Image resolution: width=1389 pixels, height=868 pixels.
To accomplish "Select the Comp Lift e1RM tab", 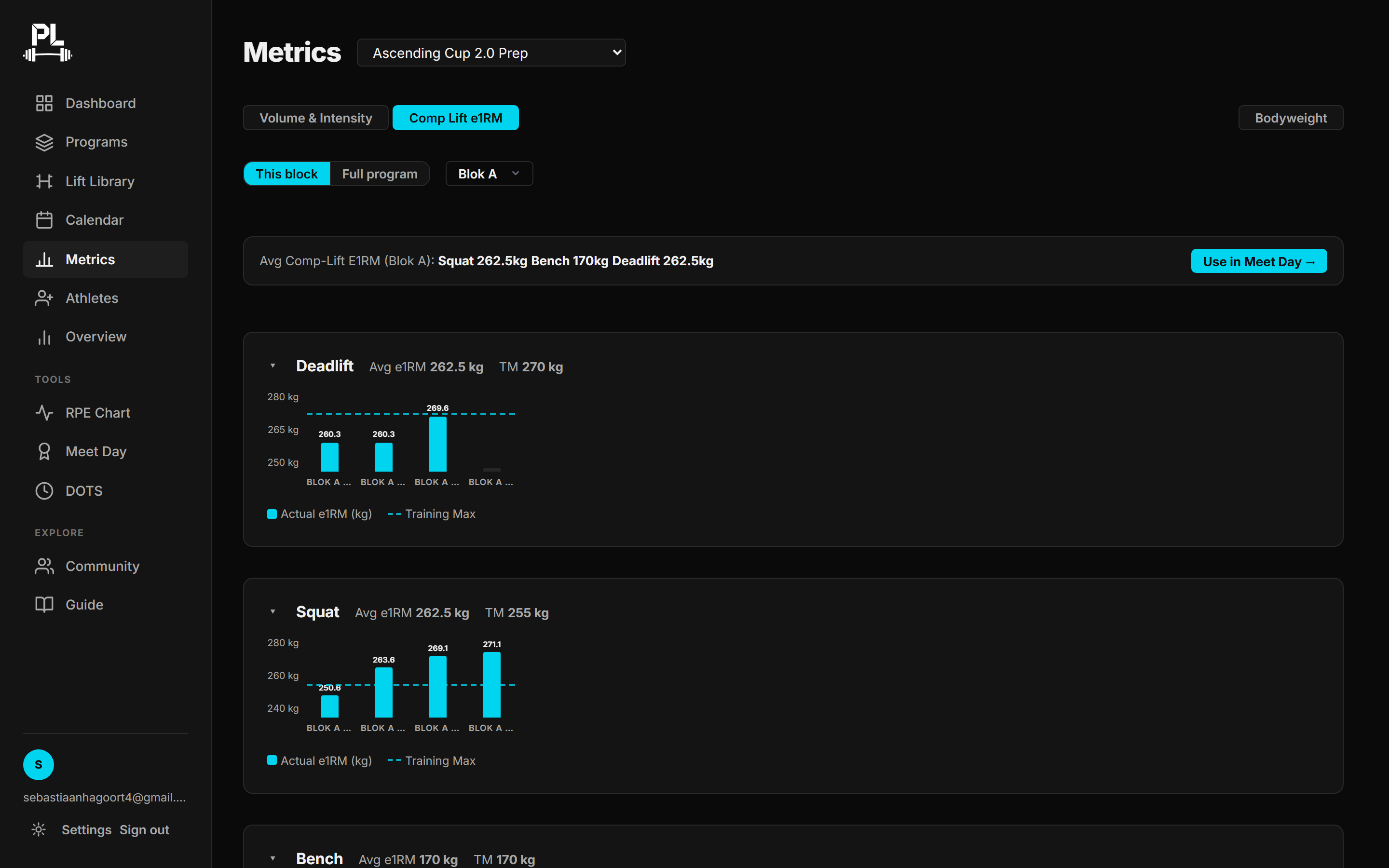I will tap(456, 118).
